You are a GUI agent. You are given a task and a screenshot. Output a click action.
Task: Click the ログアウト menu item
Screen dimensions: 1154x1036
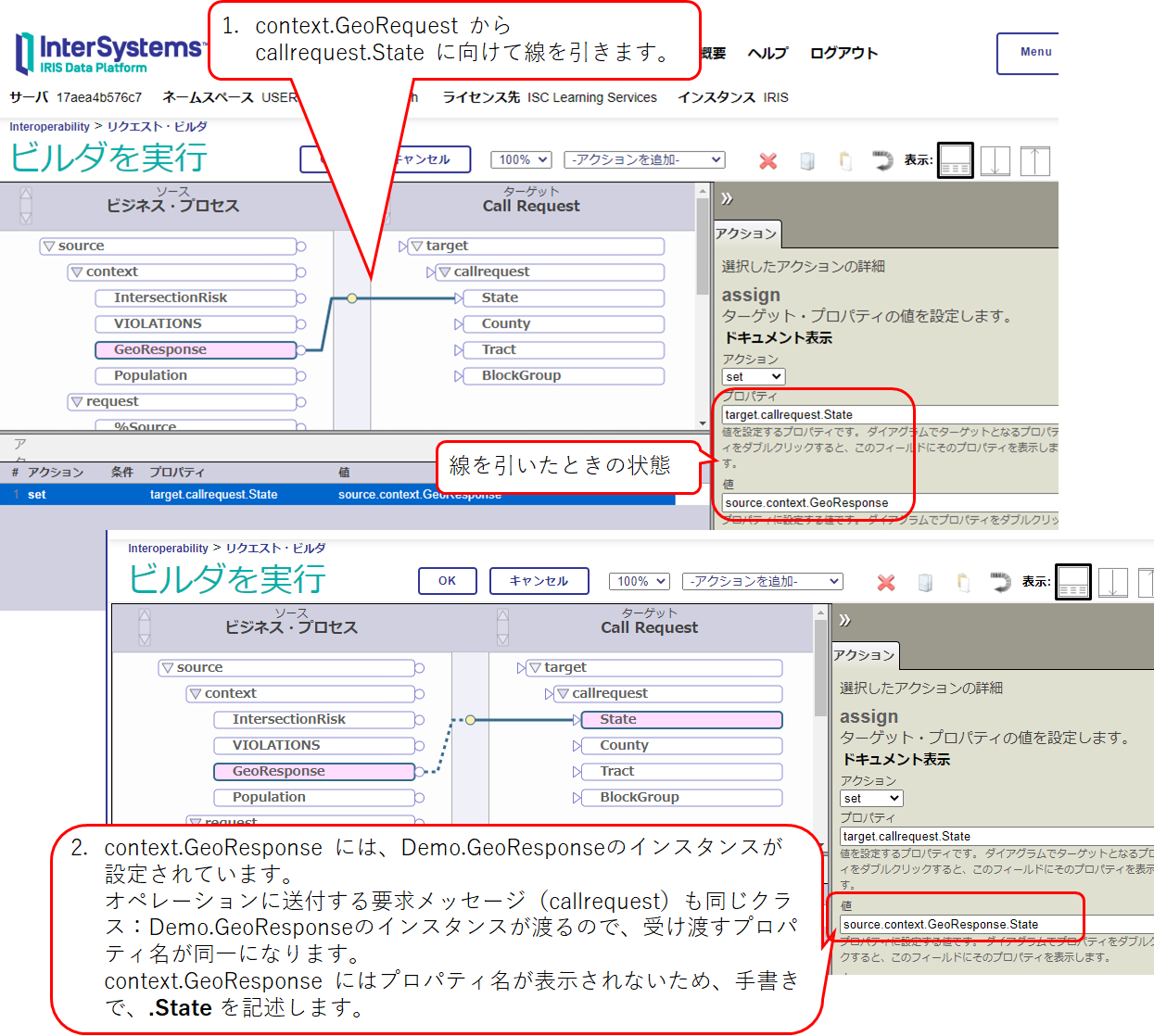843,53
